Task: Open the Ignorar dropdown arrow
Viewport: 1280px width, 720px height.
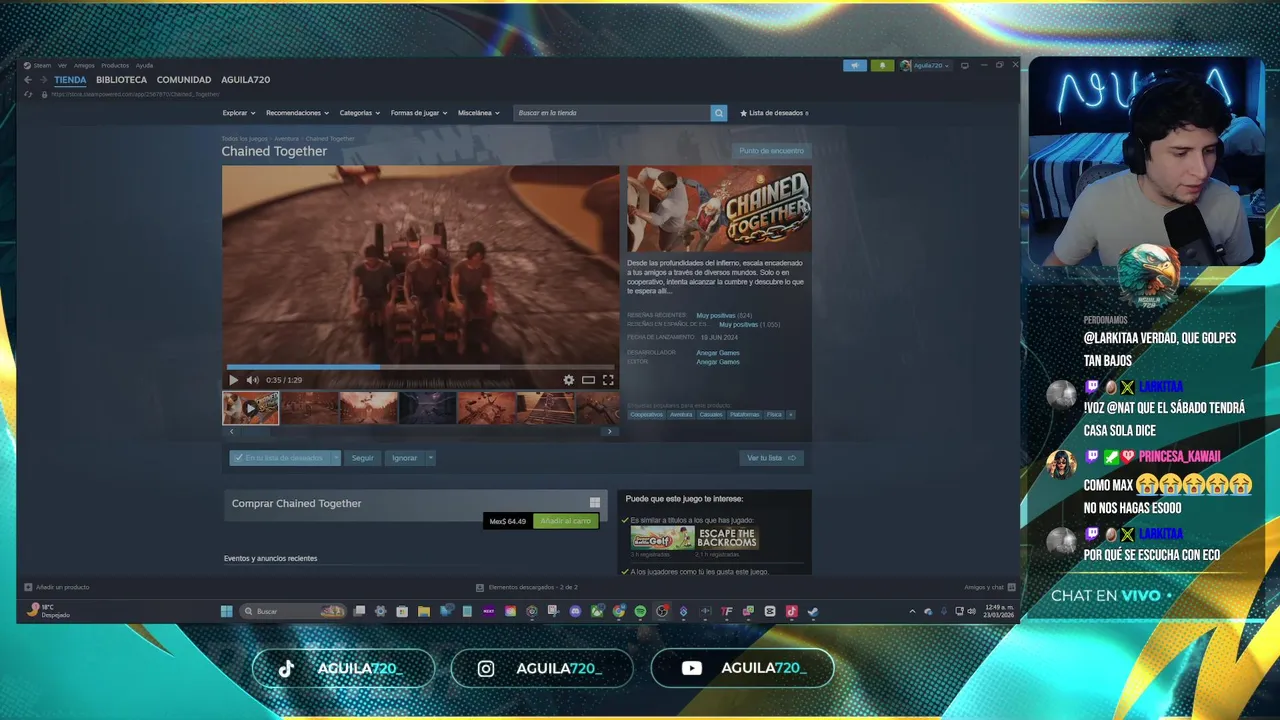Action: click(x=431, y=458)
